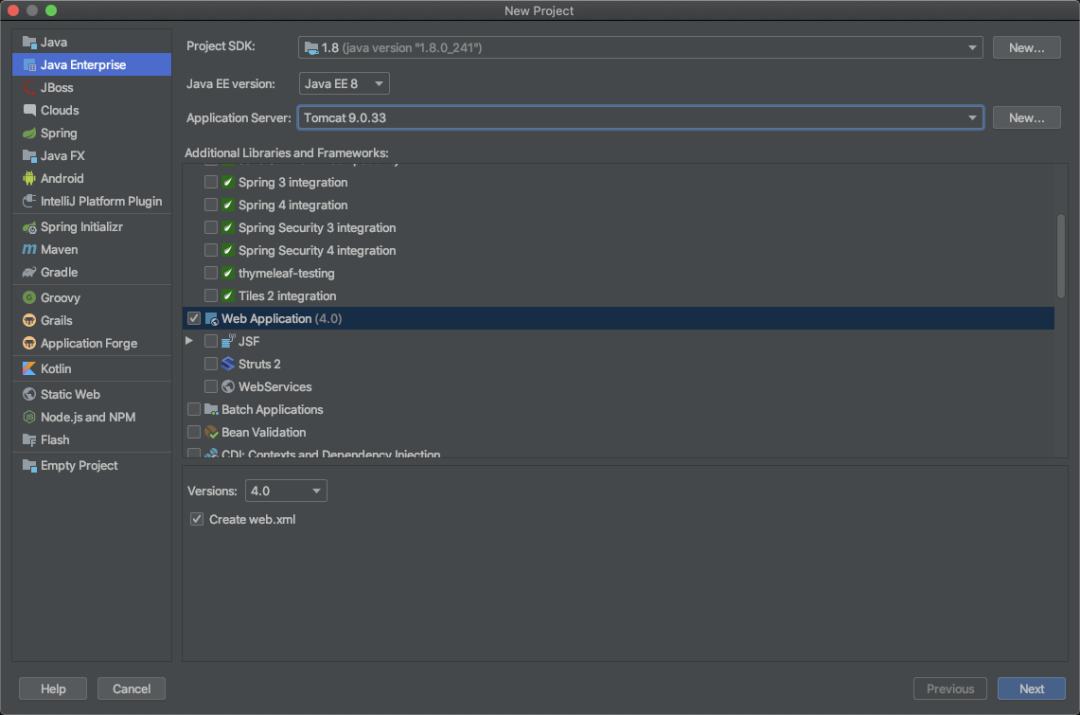The image size is (1080, 715).
Task: Click the Web Application framework icon
Action: tap(211, 318)
